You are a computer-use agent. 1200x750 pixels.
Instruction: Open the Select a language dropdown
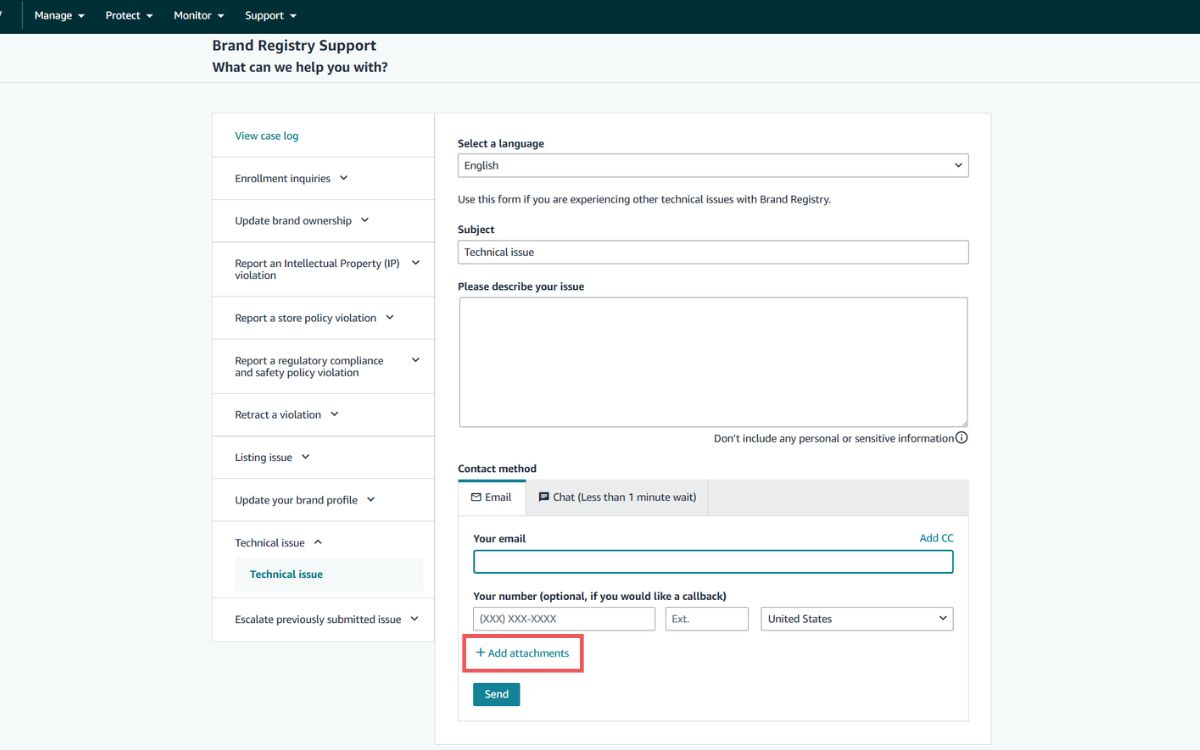[713, 165]
